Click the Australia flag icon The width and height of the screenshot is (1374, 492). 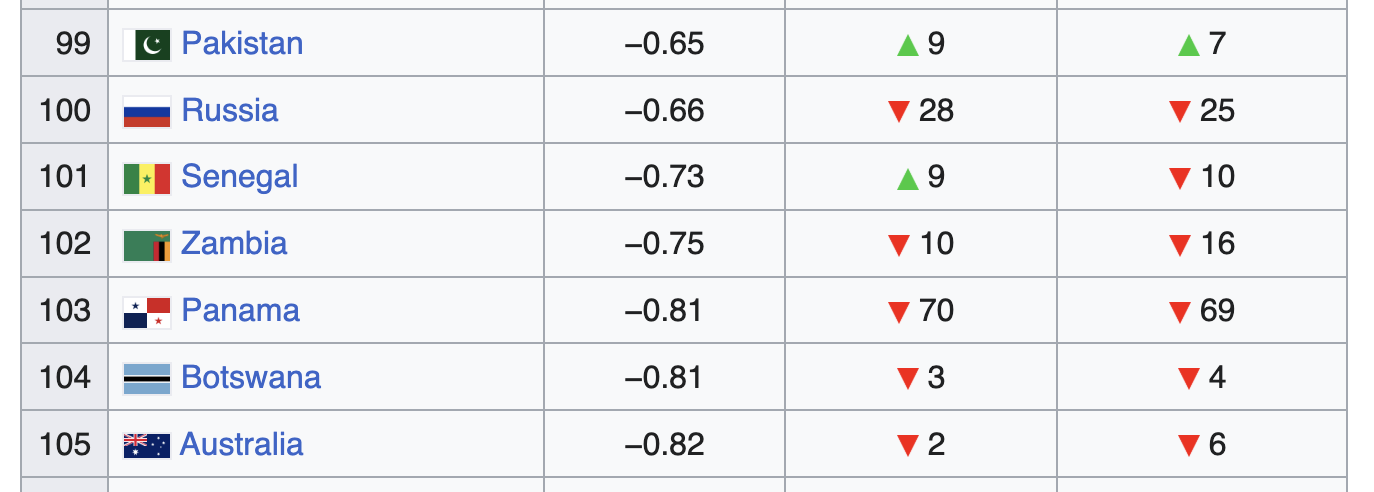pos(147,445)
